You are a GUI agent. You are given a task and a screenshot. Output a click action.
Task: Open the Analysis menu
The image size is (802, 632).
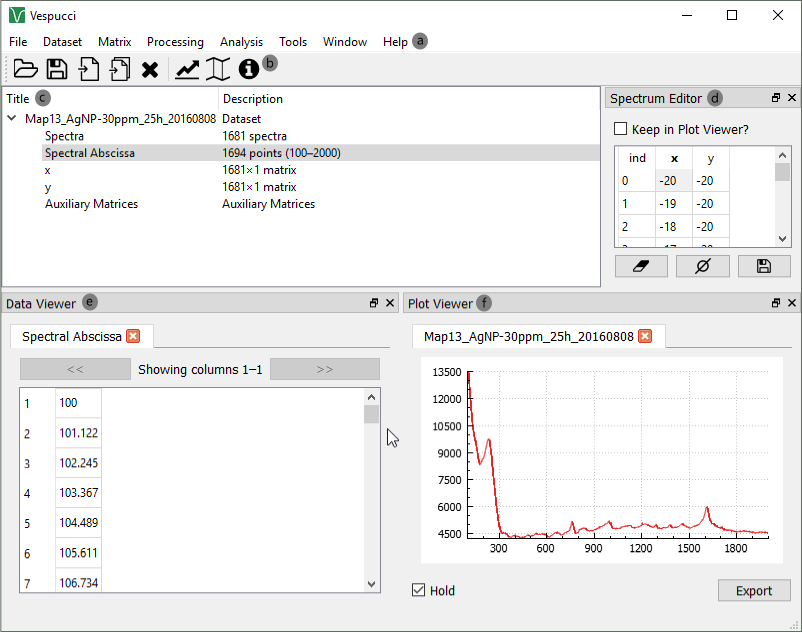point(241,42)
